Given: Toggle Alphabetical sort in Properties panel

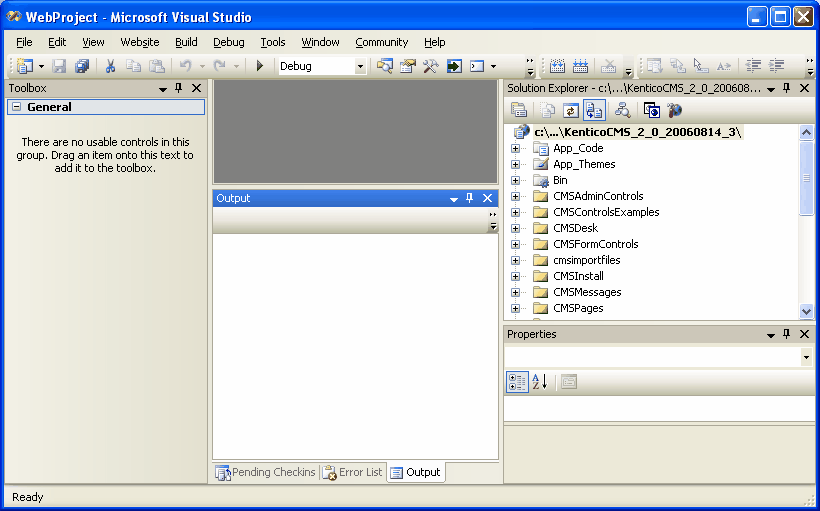Looking at the screenshot, I should [x=540, y=382].
